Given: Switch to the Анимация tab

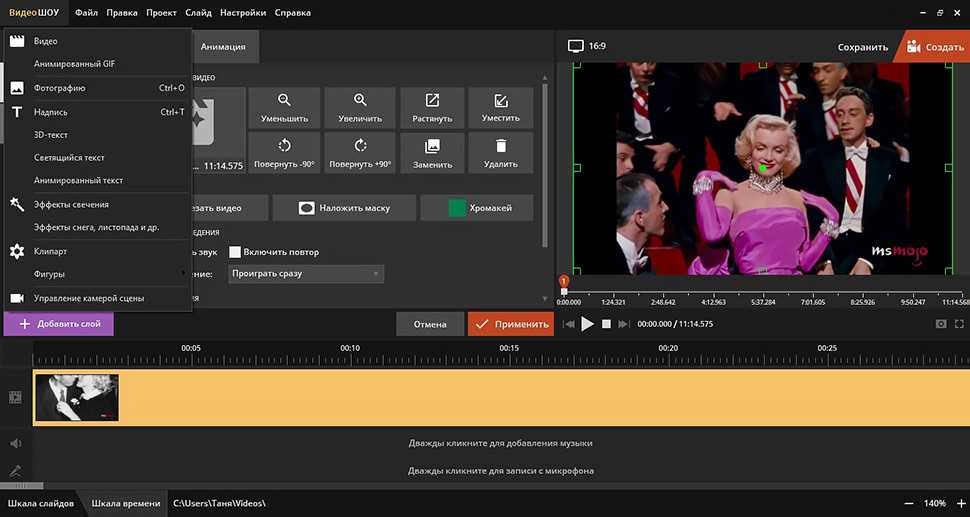Looking at the screenshot, I should coord(224,46).
